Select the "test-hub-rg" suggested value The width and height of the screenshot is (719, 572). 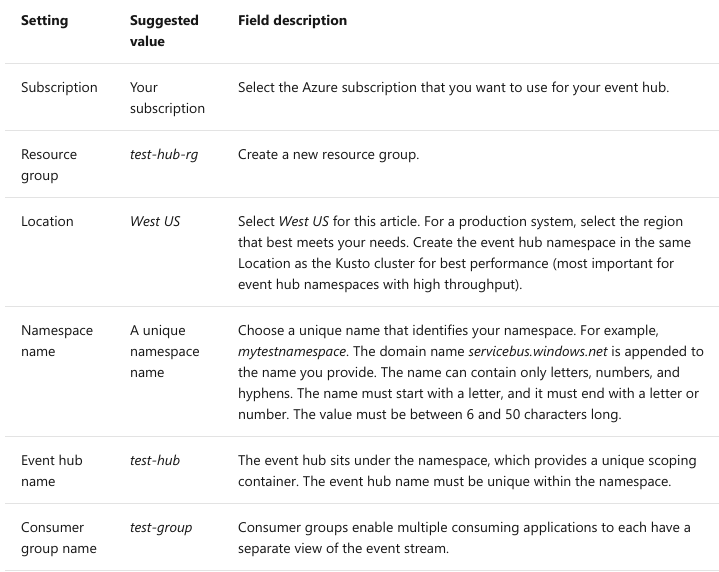click(x=164, y=155)
